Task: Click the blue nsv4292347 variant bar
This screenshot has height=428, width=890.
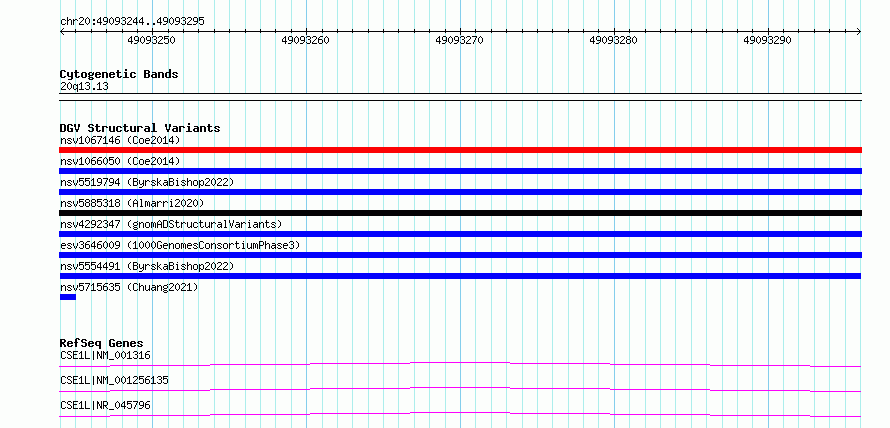Action: [x=460, y=234]
